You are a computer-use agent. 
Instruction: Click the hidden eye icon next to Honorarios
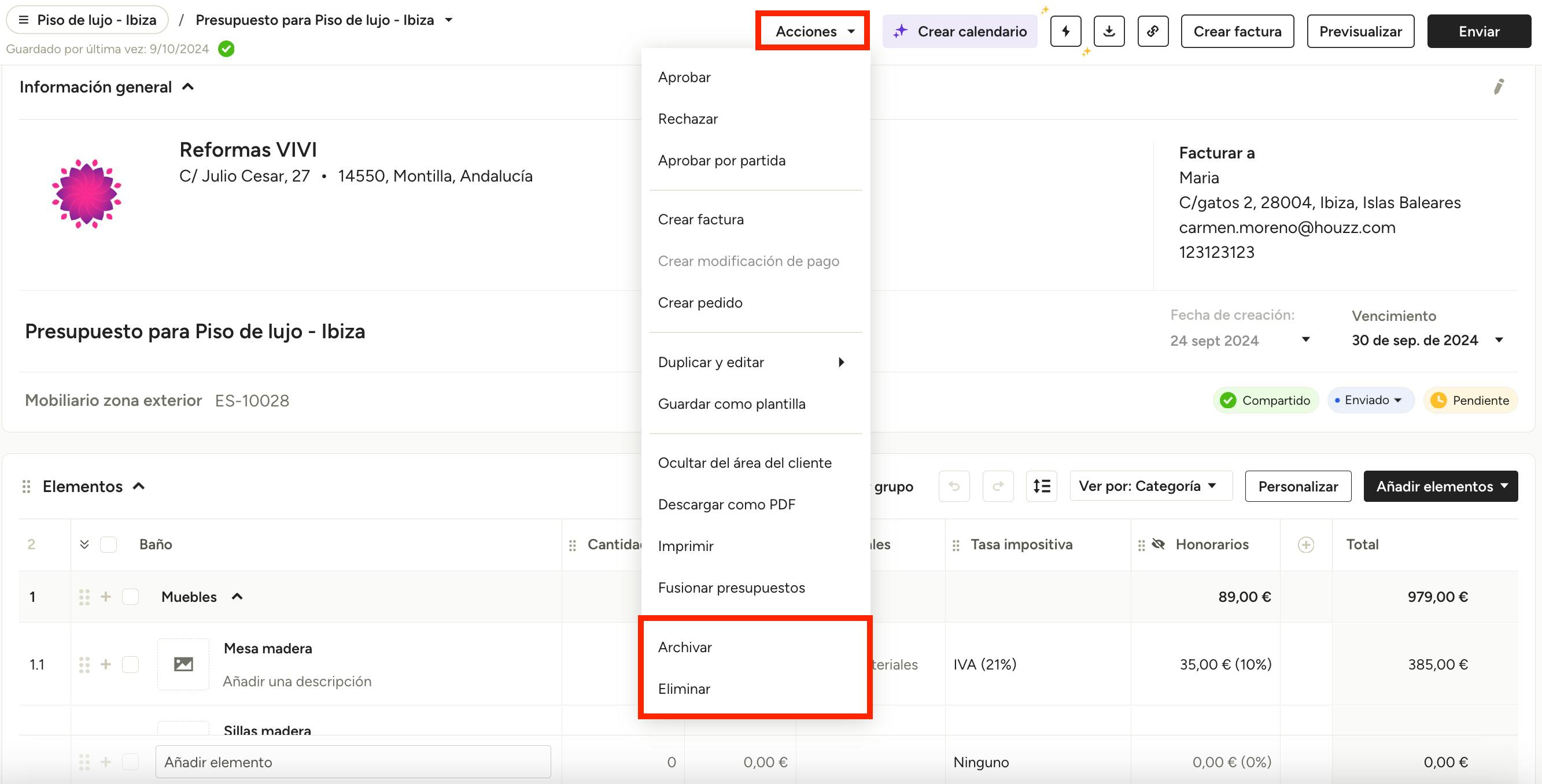(x=1159, y=544)
